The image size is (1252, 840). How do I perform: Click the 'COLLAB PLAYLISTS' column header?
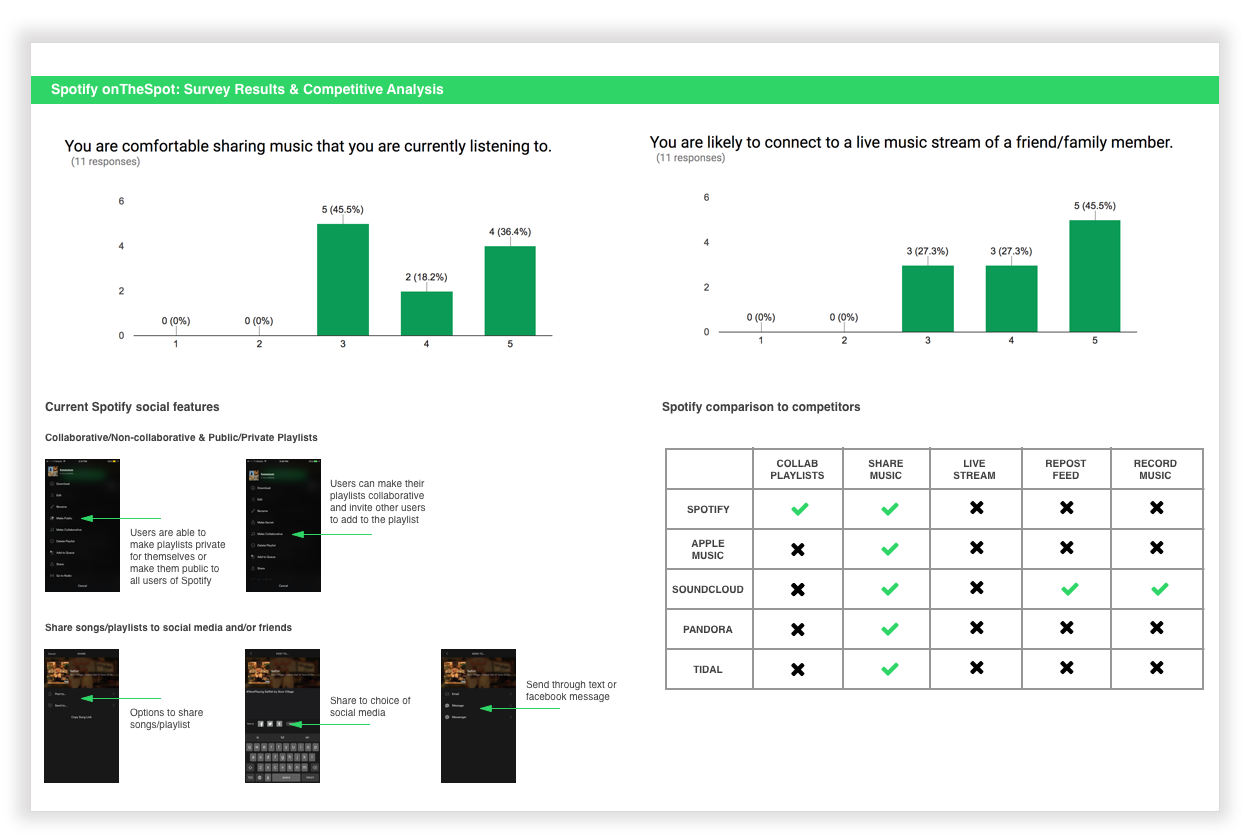coord(797,469)
